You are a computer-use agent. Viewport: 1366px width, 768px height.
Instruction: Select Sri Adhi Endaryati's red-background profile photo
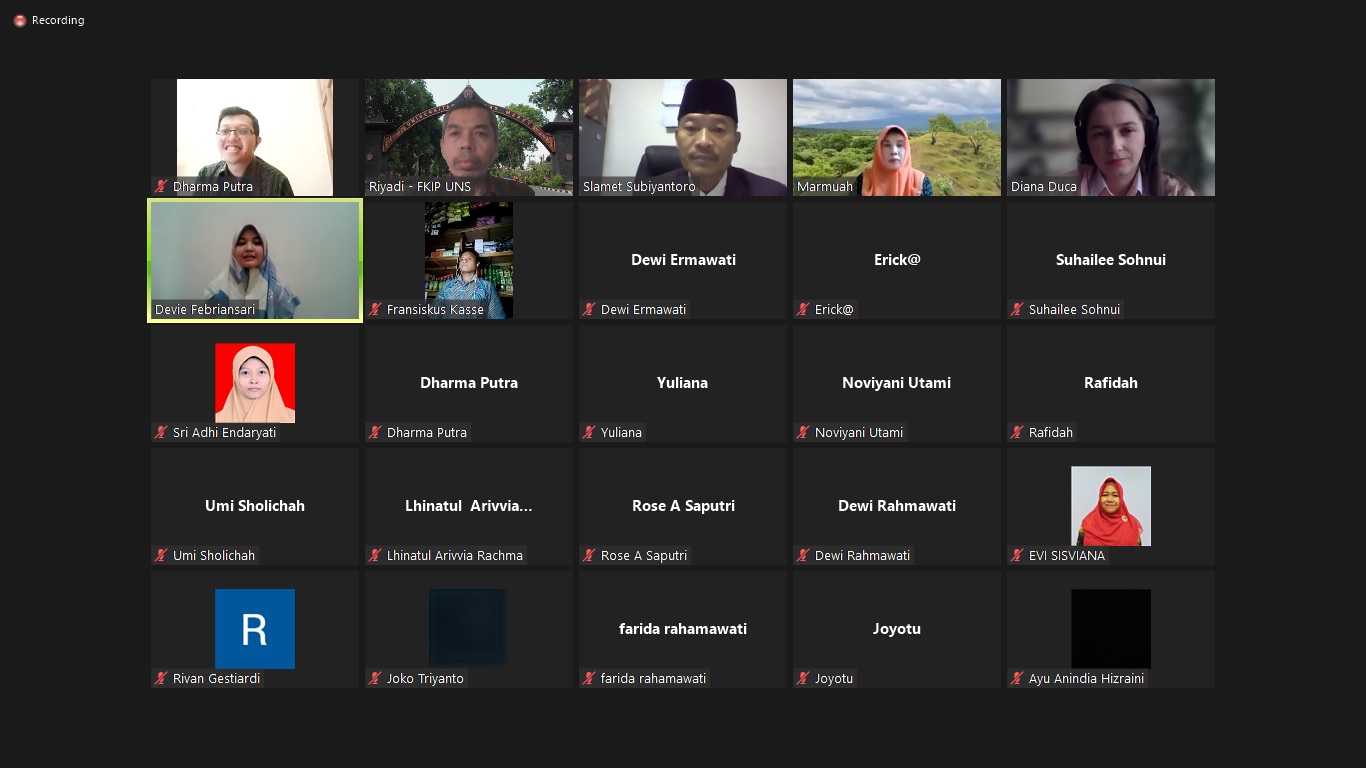pyautogui.click(x=255, y=383)
